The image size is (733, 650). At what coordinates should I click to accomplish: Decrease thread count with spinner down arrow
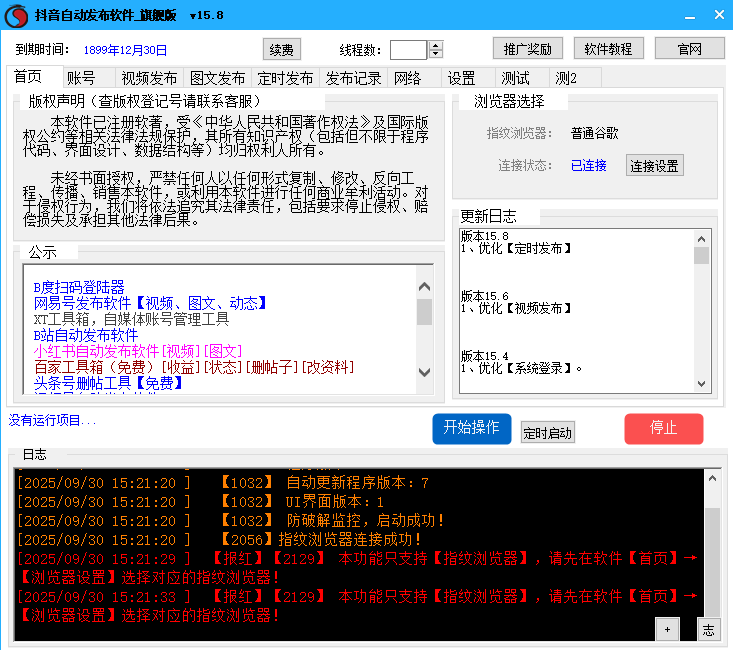[437, 54]
